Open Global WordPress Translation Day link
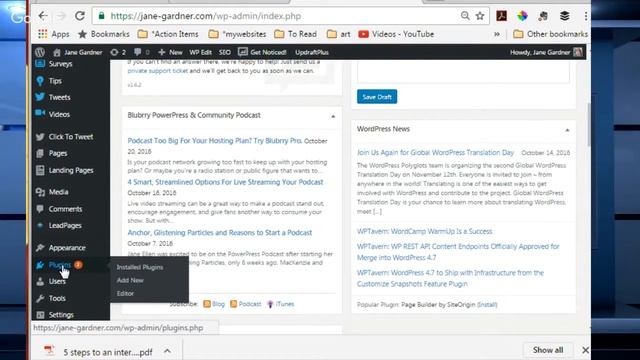The width and height of the screenshot is (640, 360). tap(435, 152)
